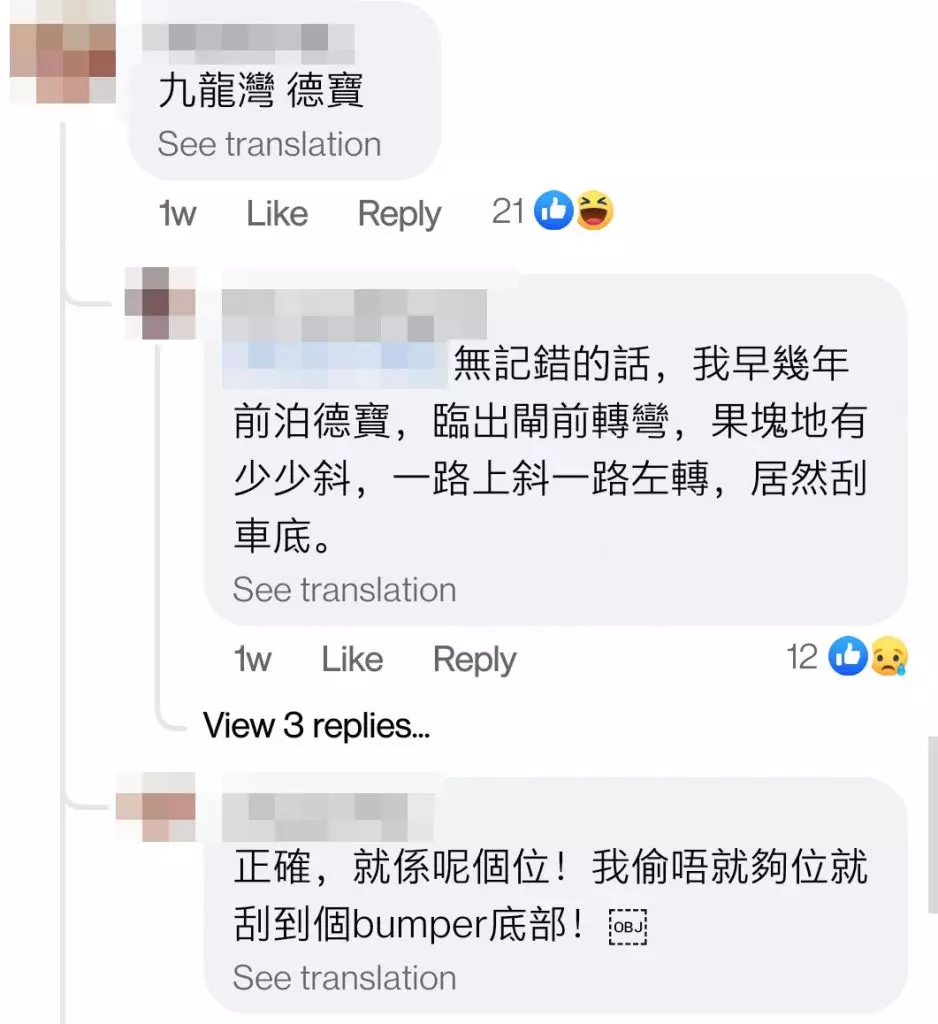Image resolution: width=938 pixels, height=1024 pixels.
Task: Click the OBJ placeholder emoji in bottom comment
Action: point(628,927)
